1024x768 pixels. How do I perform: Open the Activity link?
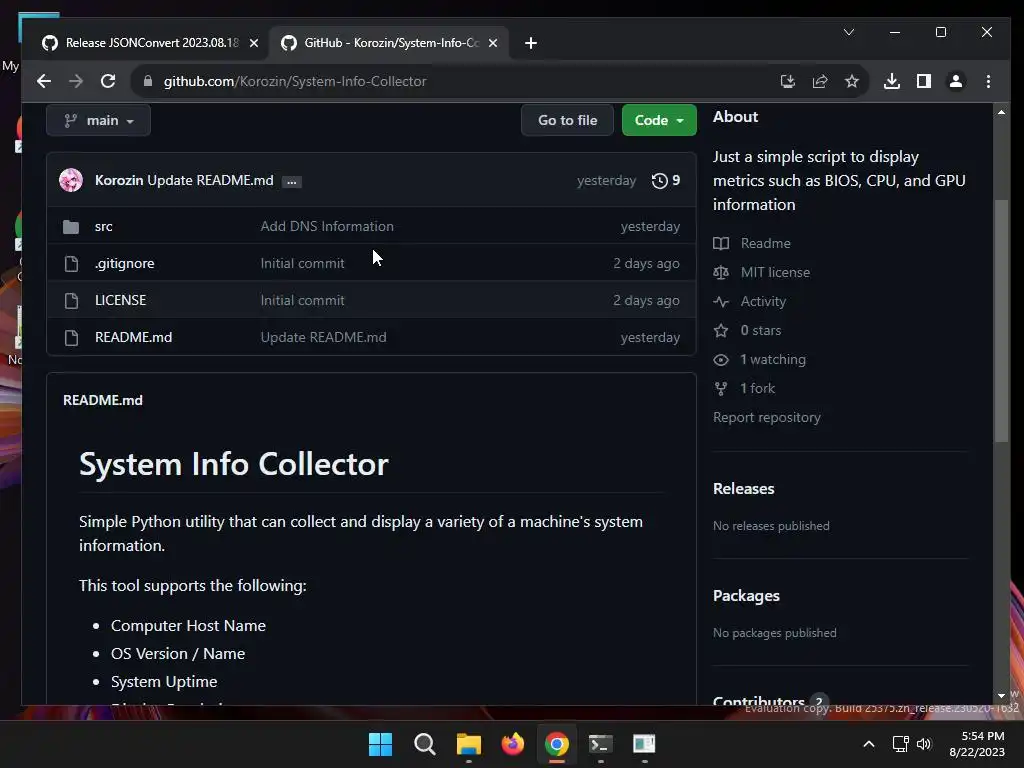coord(763,301)
